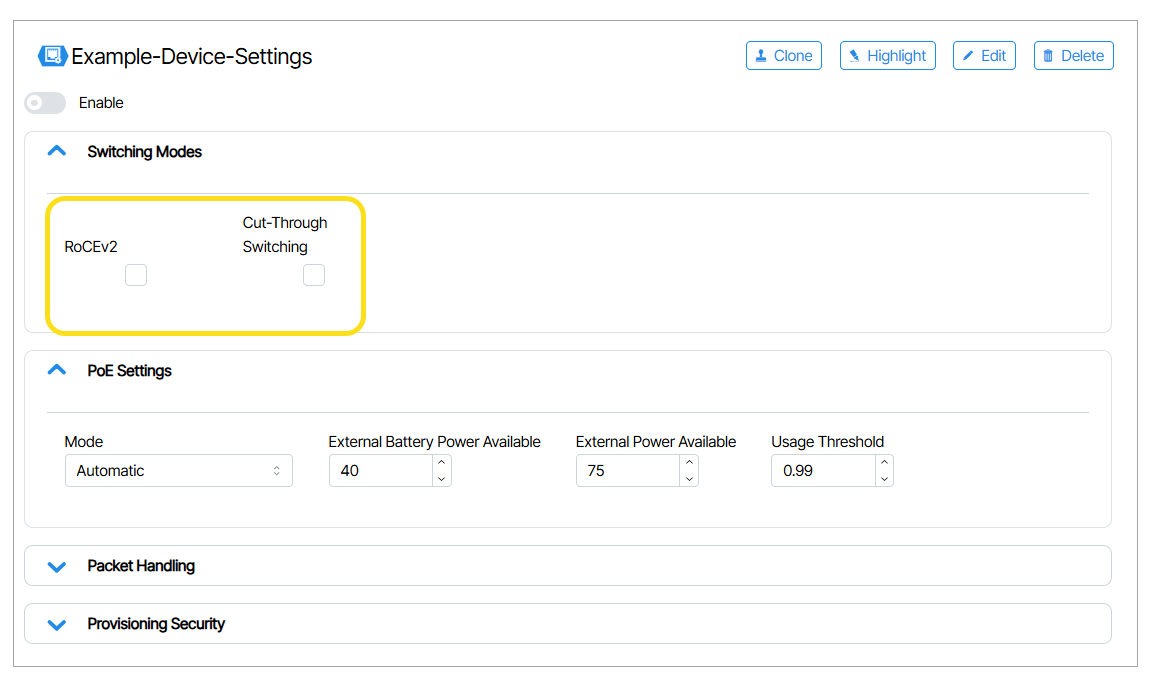Image resolution: width=1151 pixels, height=687 pixels.
Task: Decrement the External Power Available value
Action: [688, 479]
